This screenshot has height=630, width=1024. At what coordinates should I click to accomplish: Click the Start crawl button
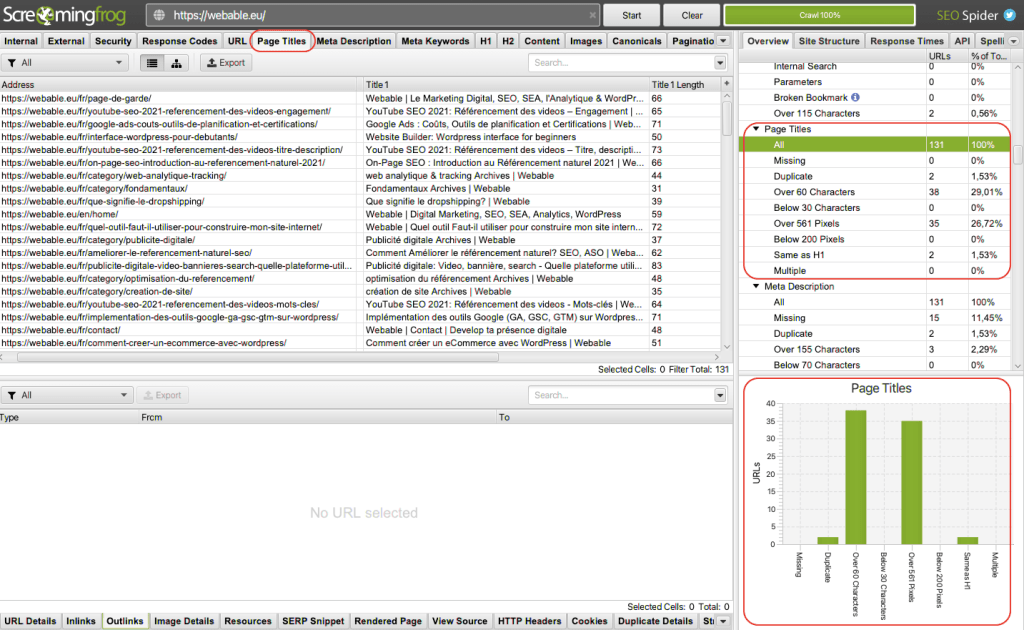[x=632, y=15]
